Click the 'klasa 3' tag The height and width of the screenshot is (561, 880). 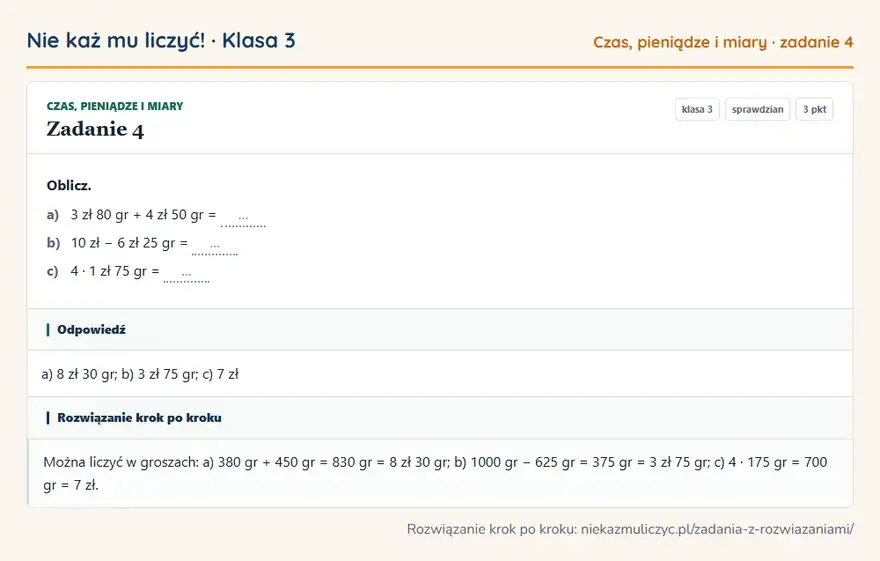pos(697,109)
